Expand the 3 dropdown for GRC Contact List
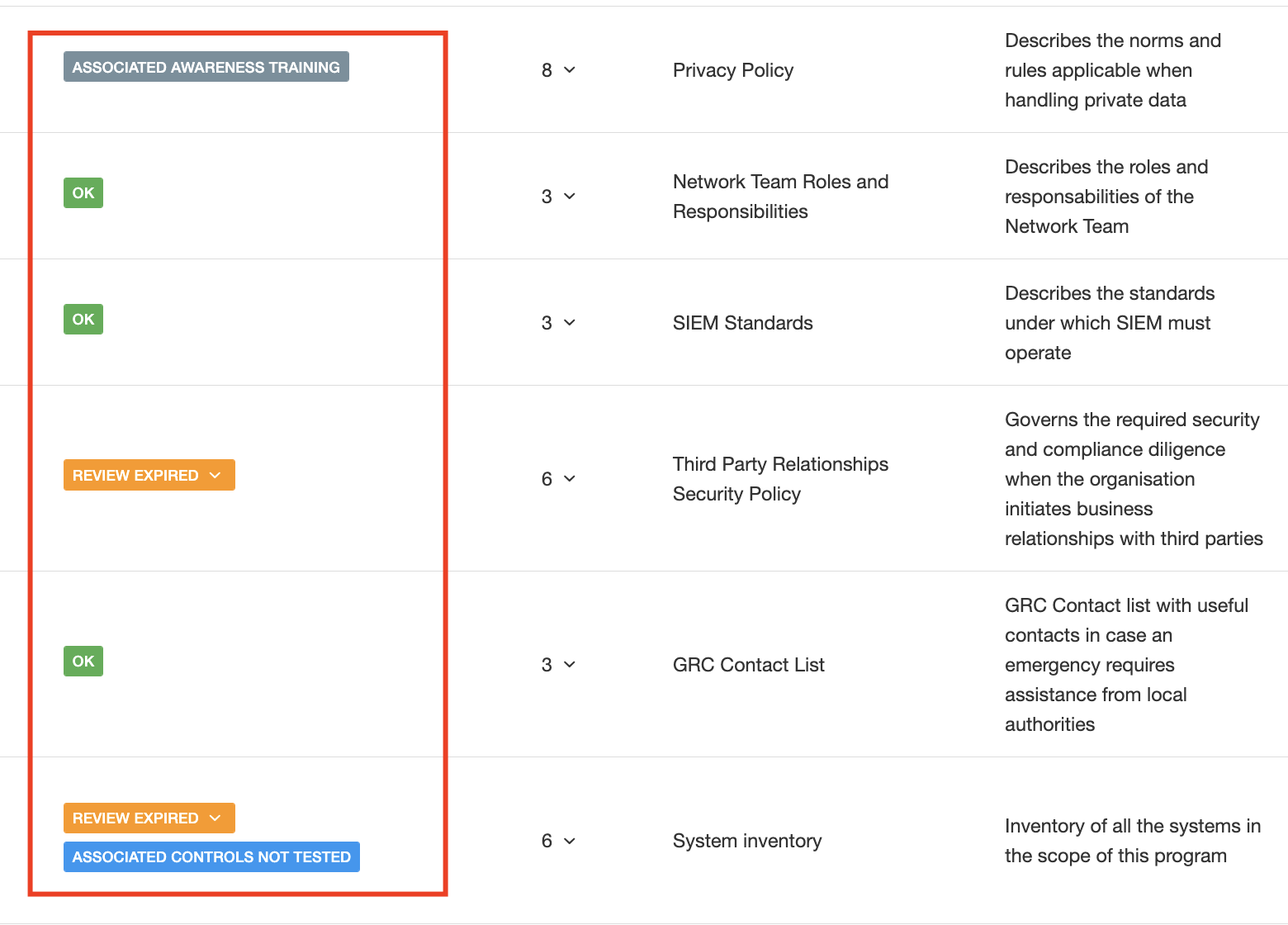This screenshot has height=925, width=1288. pyautogui.click(x=558, y=665)
